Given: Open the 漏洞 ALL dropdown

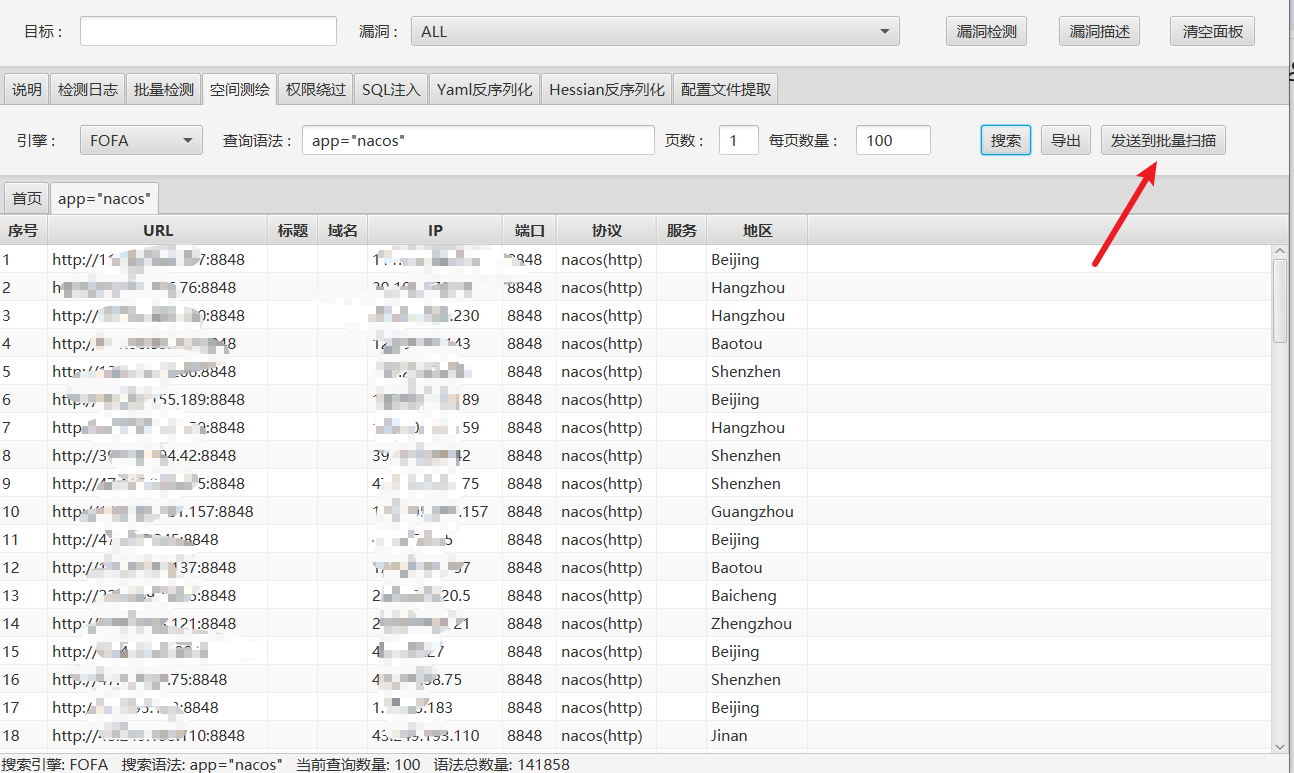Looking at the screenshot, I should pos(655,30).
